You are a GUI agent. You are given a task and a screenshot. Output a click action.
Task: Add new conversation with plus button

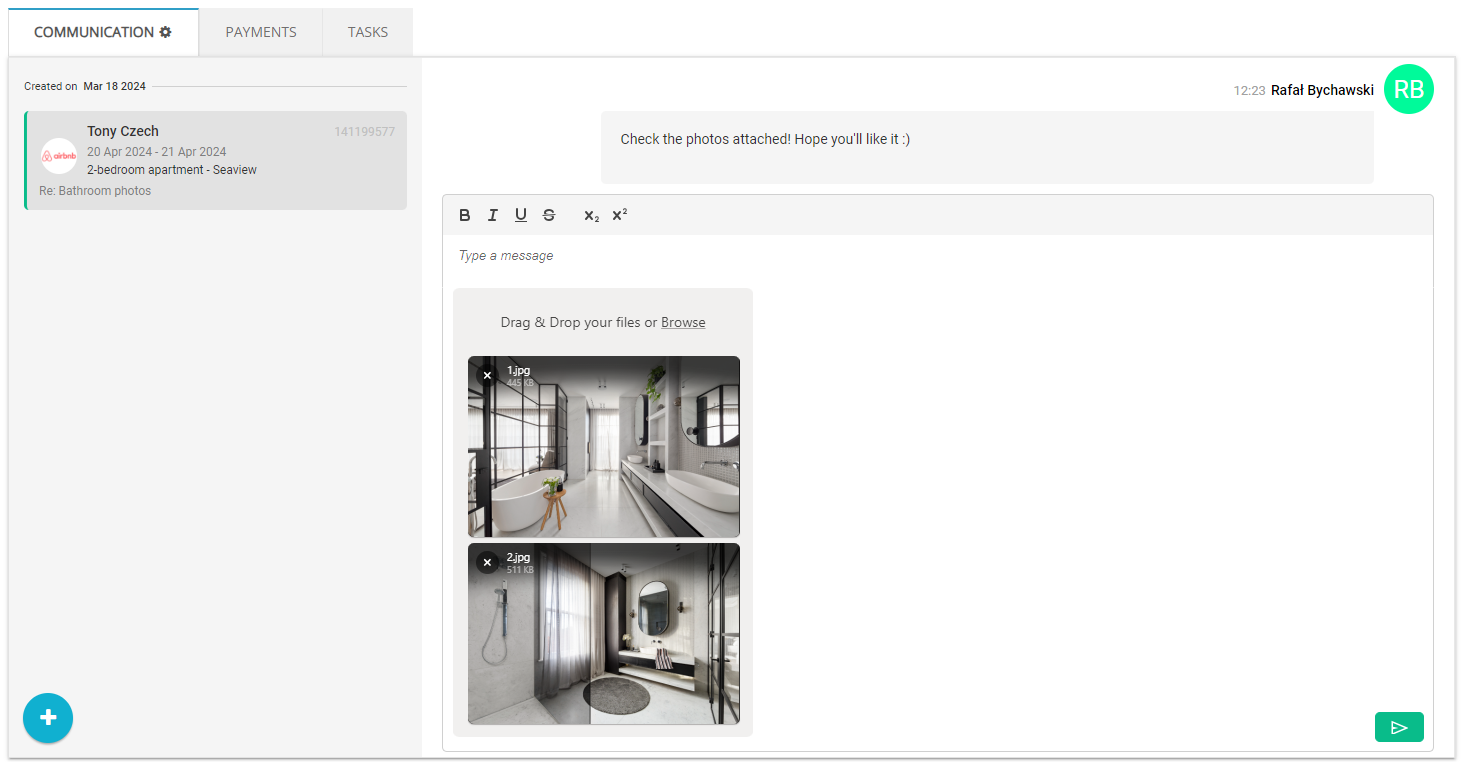point(48,718)
